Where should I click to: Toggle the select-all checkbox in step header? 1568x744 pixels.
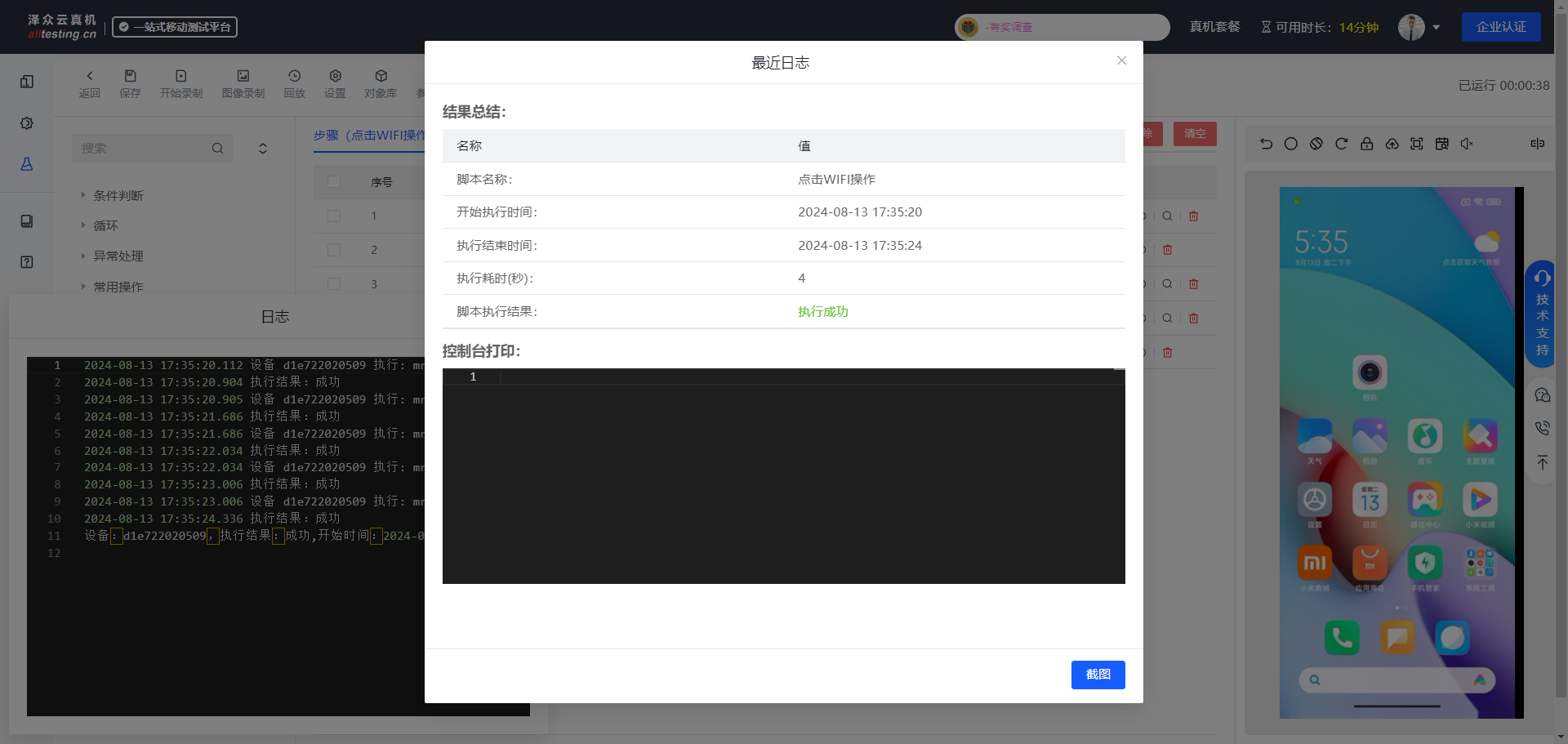point(334,181)
